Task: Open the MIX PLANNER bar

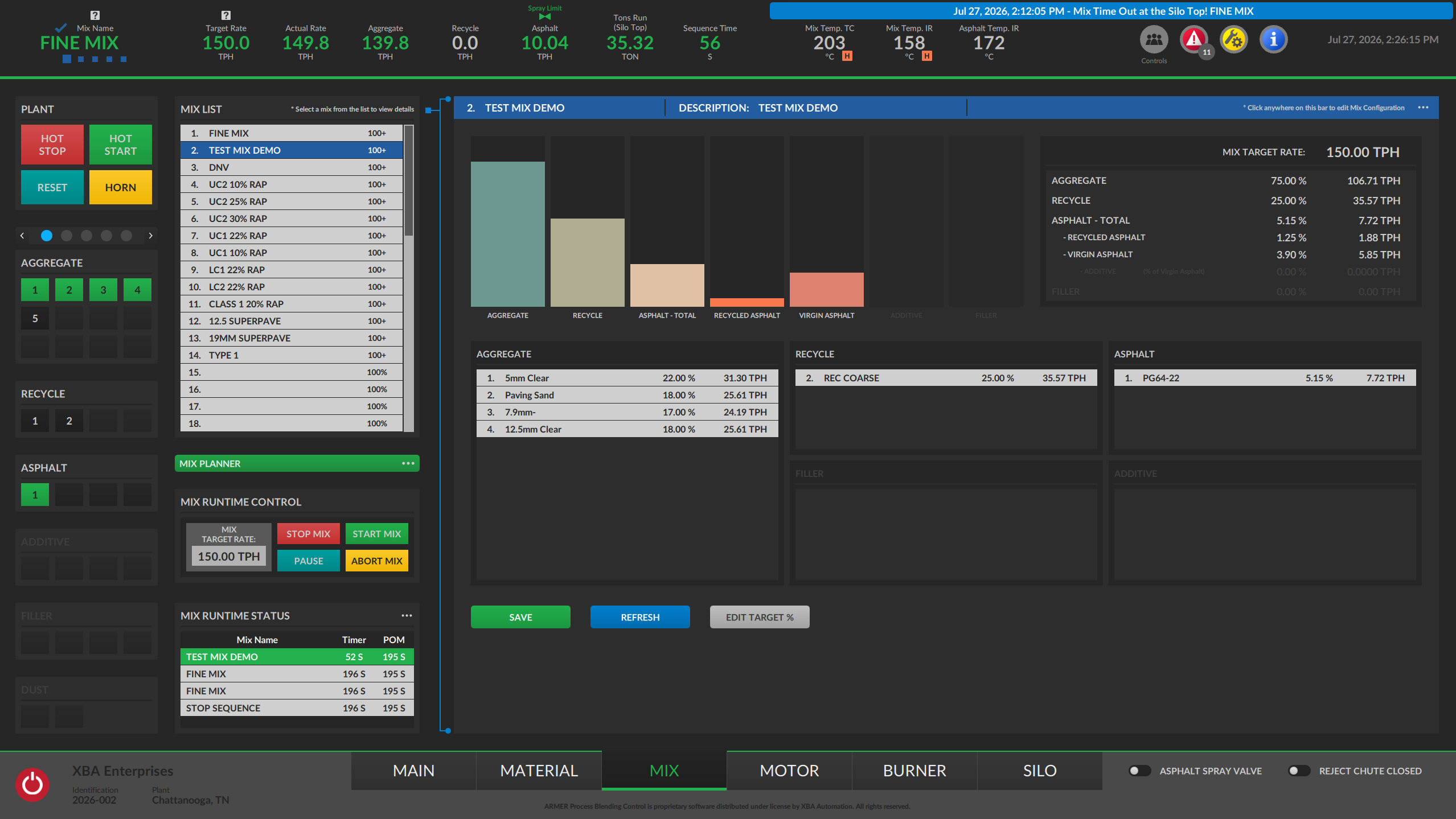Action: pyautogui.click(x=297, y=463)
